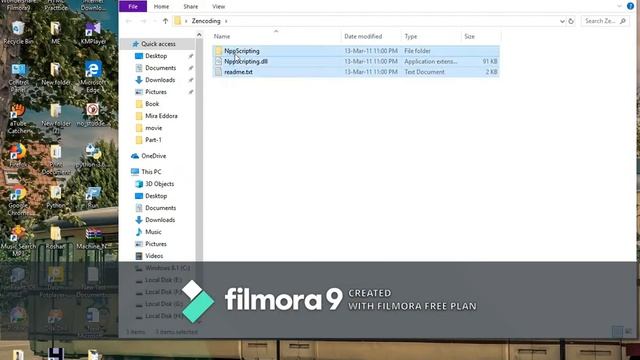640x360 pixels.
Task: Open OneDrive in navigation pane
Action: pos(153,156)
